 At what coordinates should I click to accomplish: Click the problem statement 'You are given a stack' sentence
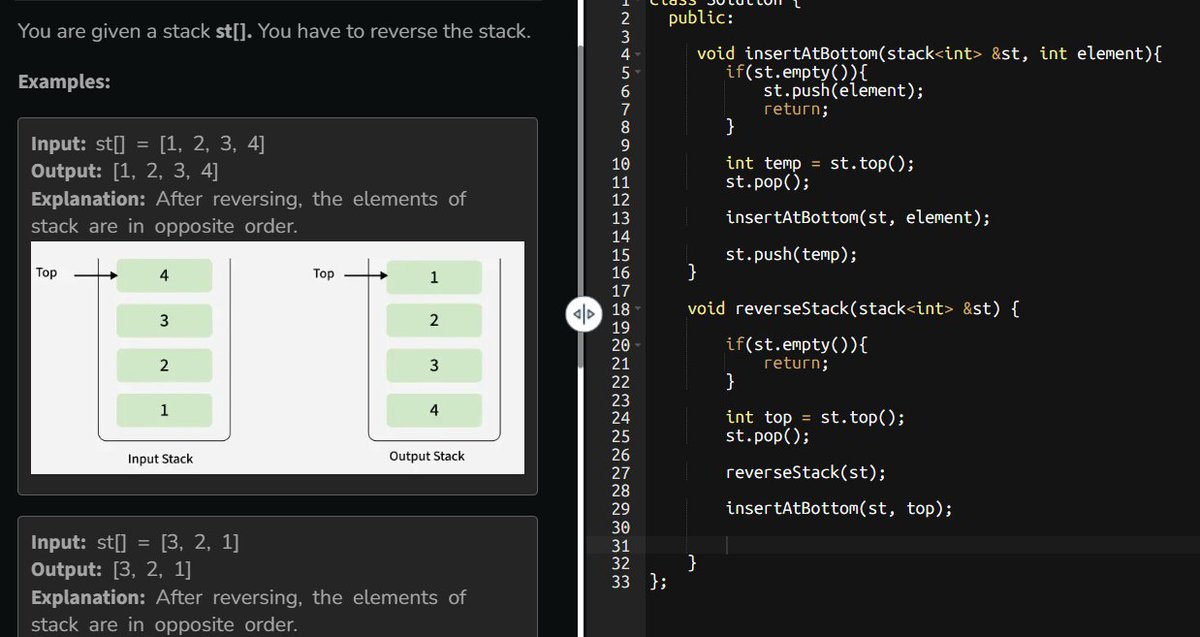tap(274, 31)
